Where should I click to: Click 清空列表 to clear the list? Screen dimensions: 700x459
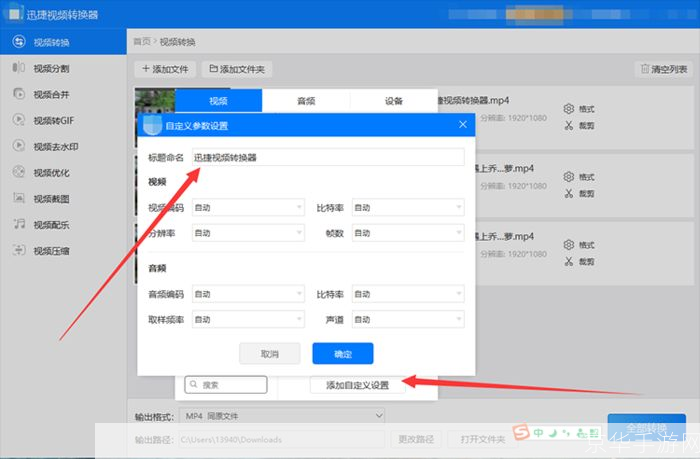pyautogui.click(x=664, y=69)
